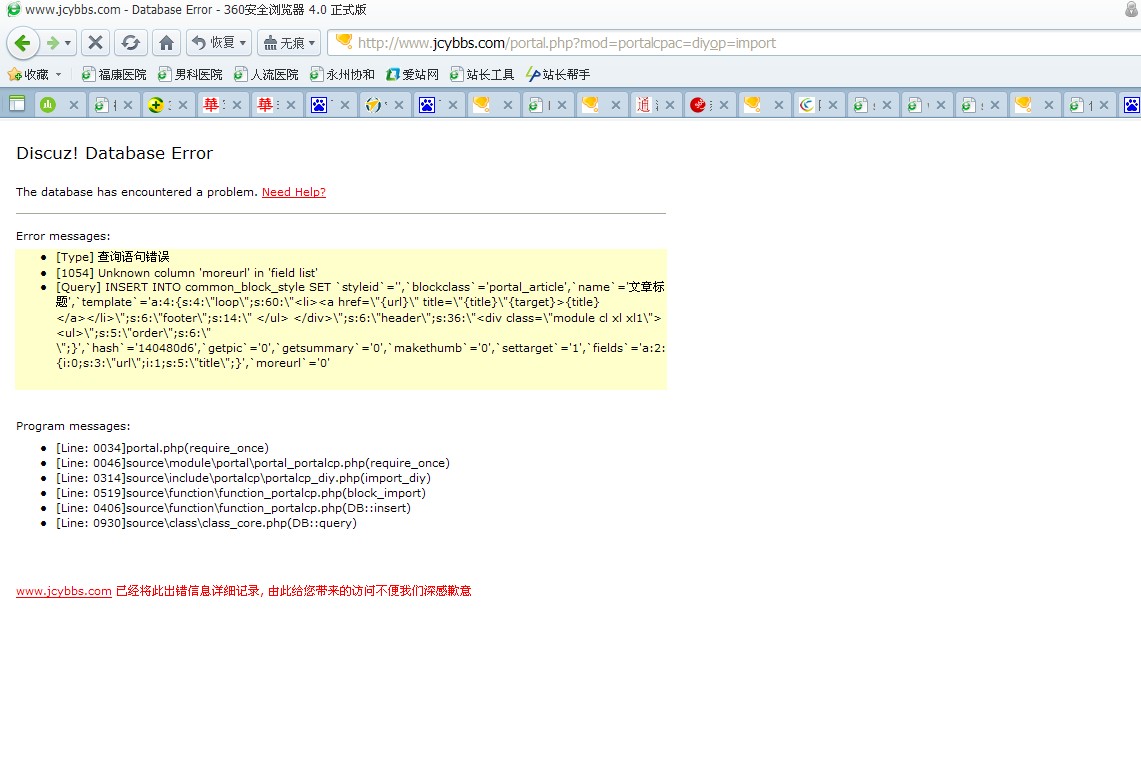
Task: Click the Forward arrow button
Action: click(x=52, y=43)
